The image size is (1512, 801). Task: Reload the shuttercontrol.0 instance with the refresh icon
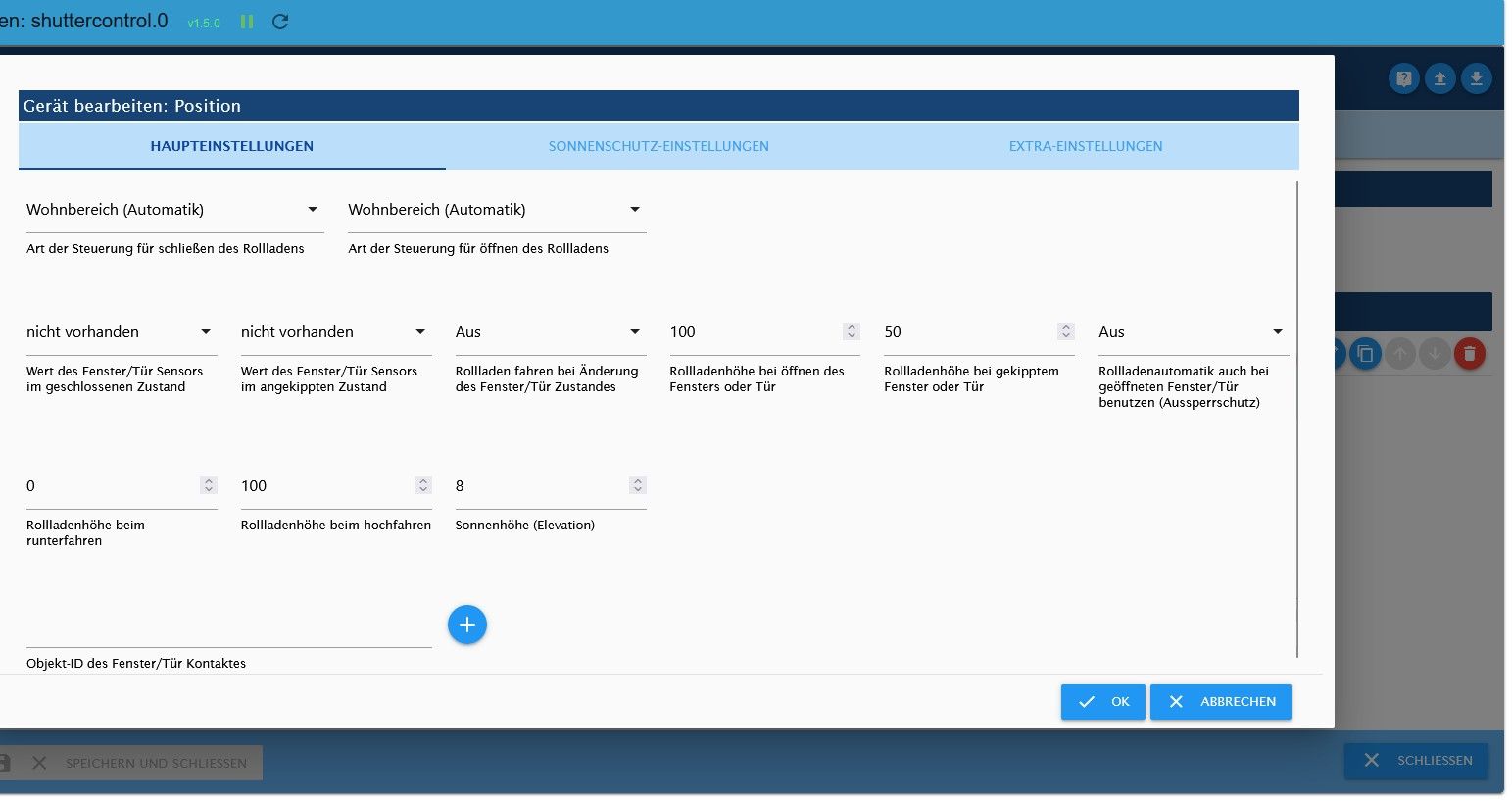(280, 22)
